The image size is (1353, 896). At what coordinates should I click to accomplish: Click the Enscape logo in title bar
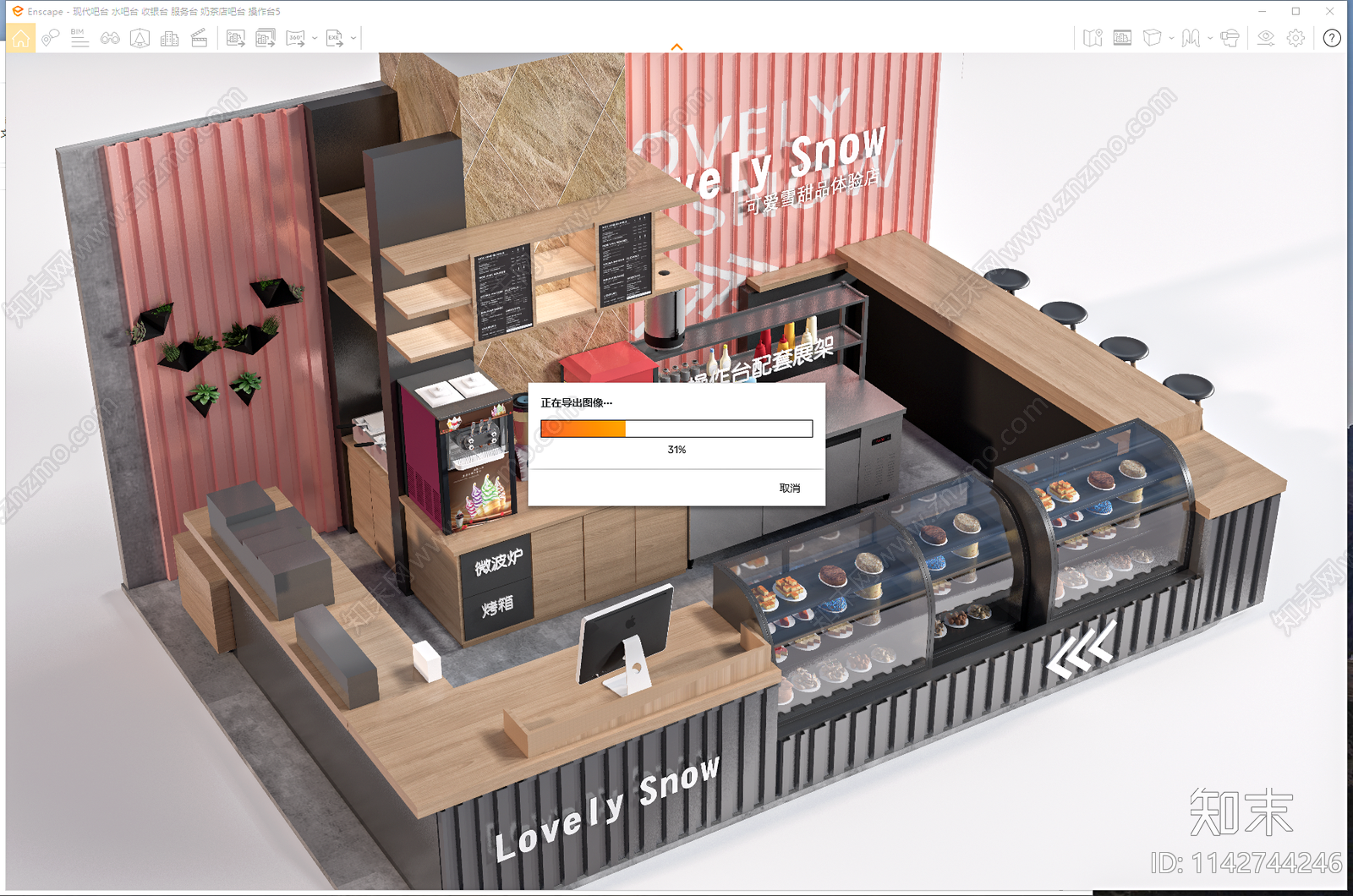tap(17, 11)
